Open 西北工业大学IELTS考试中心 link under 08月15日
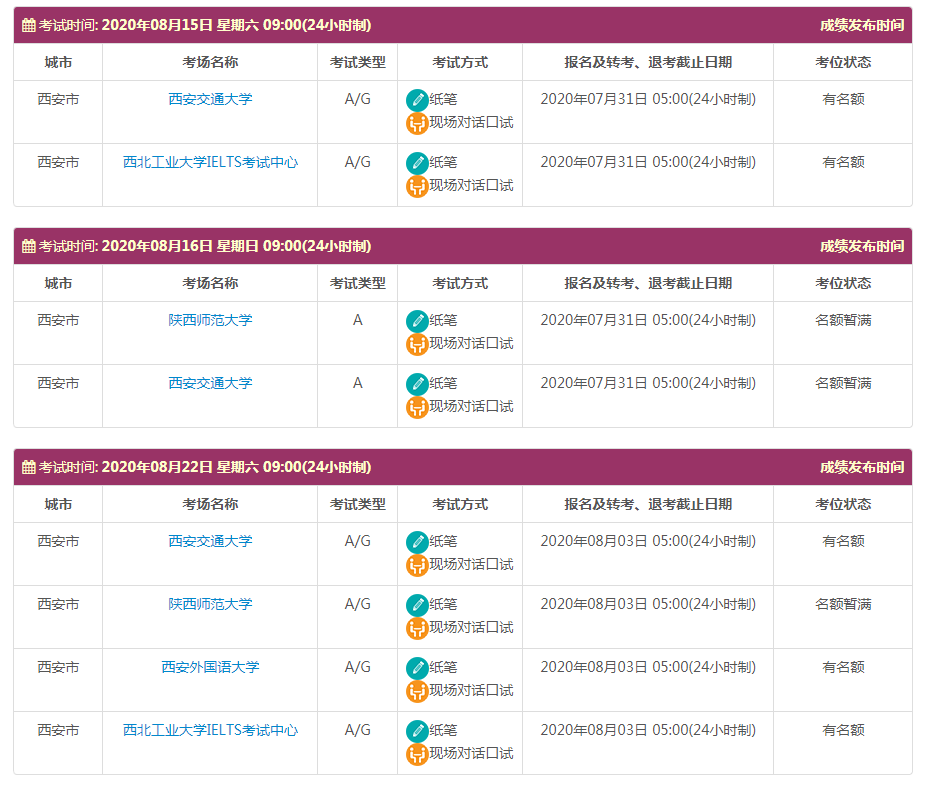 point(210,162)
